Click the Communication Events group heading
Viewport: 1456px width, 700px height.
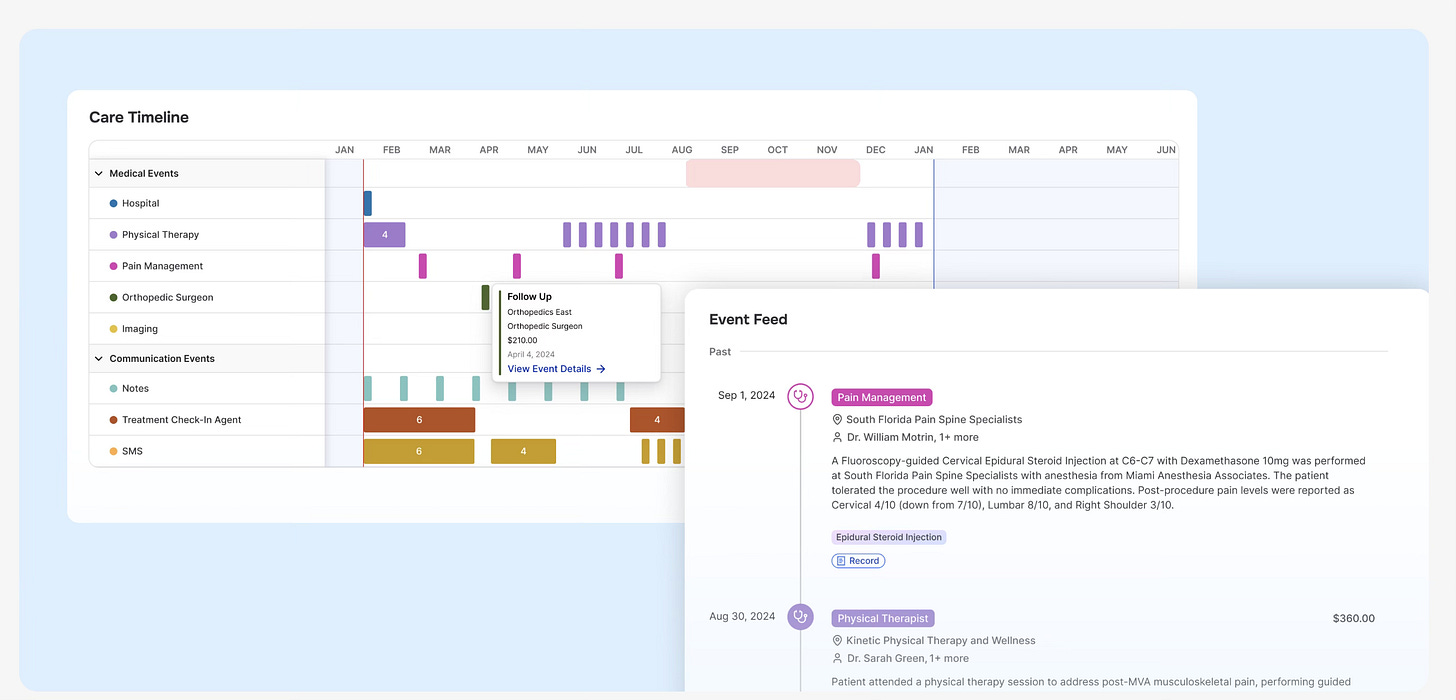click(x=162, y=358)
